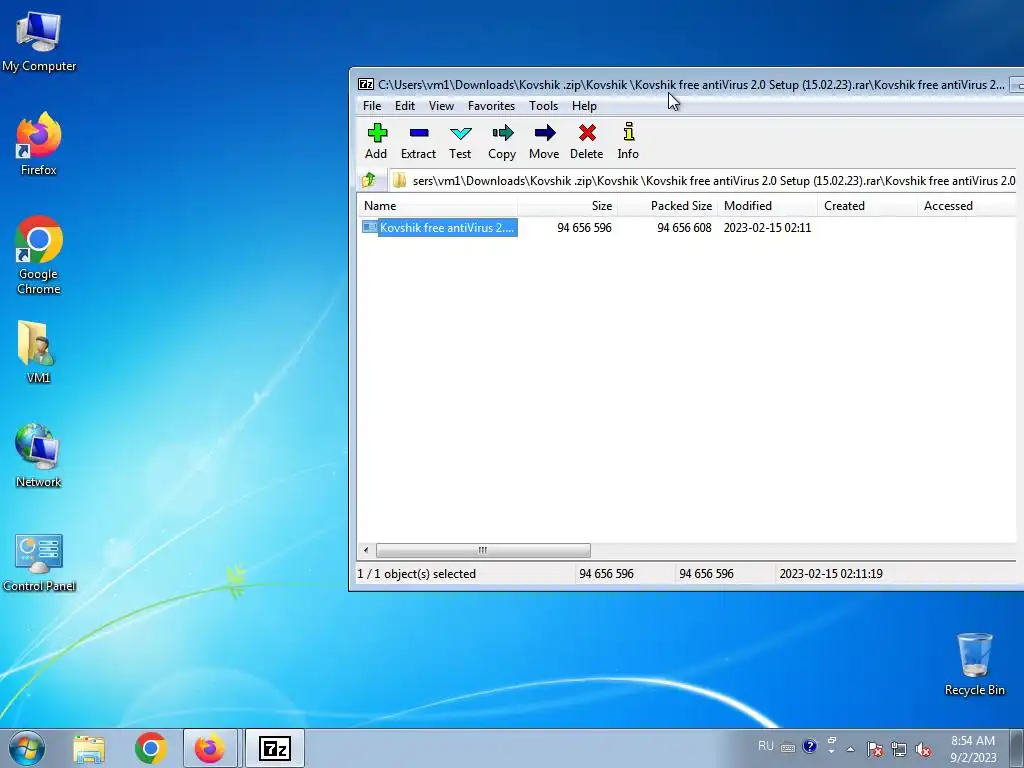Select the My Computer desktop icon
The height and width of the screenshot is (768, 1024).
coord(39,42)
